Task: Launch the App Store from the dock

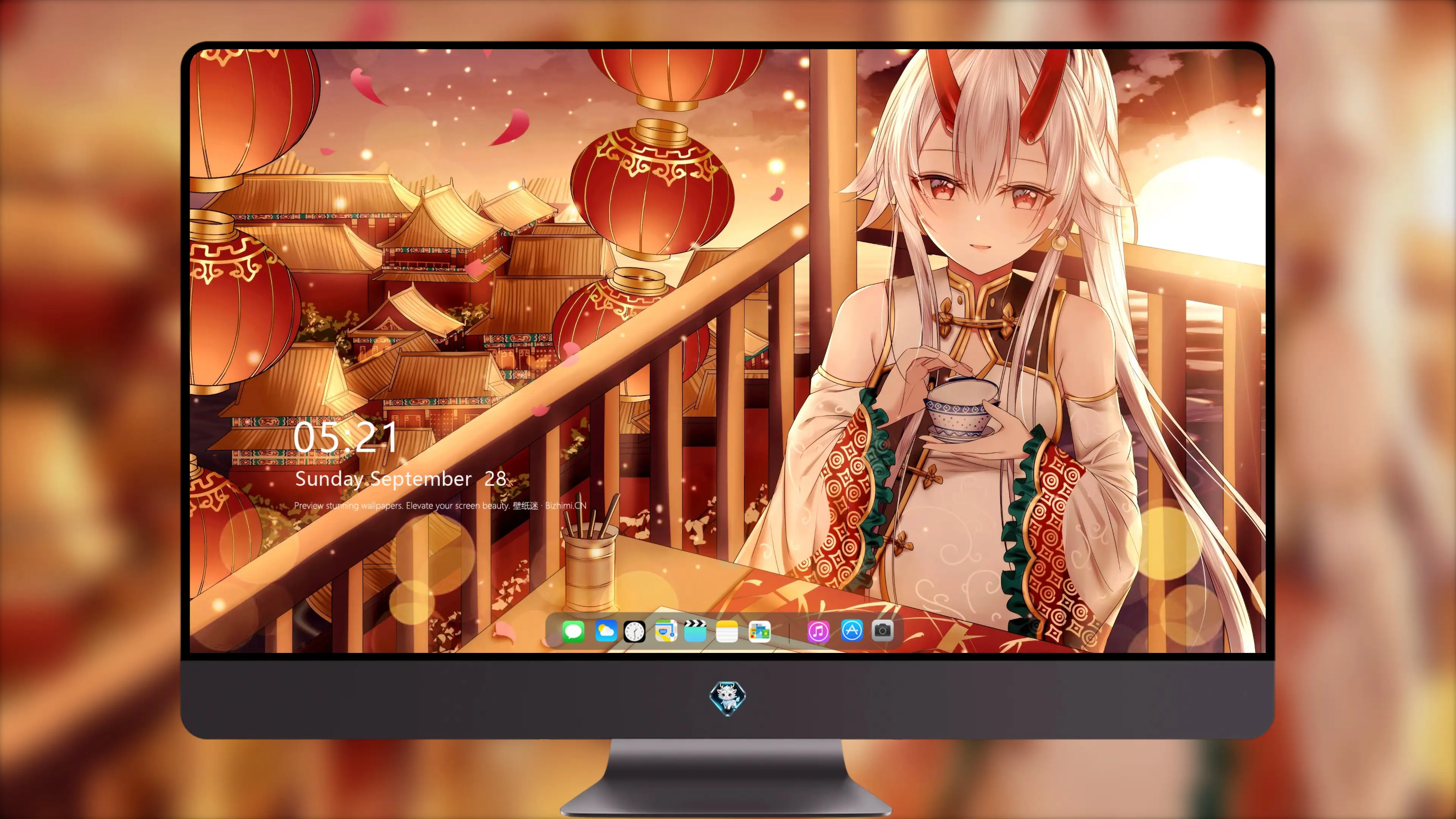Action: click(x=852, y=630)
